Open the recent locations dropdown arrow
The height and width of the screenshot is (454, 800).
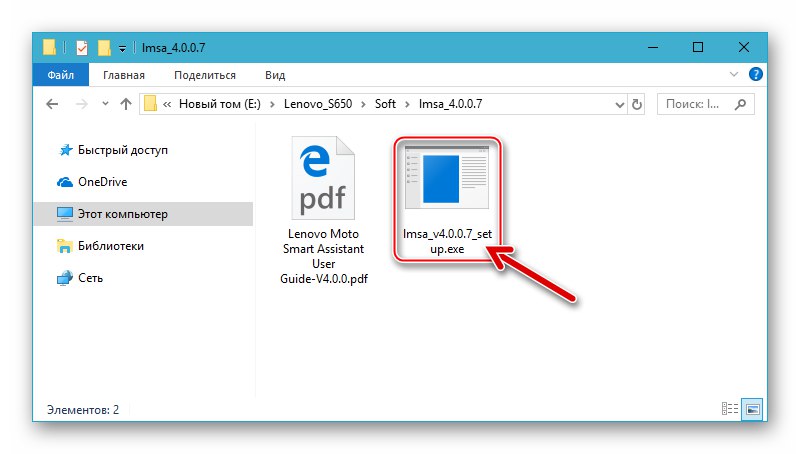point(105,104)
